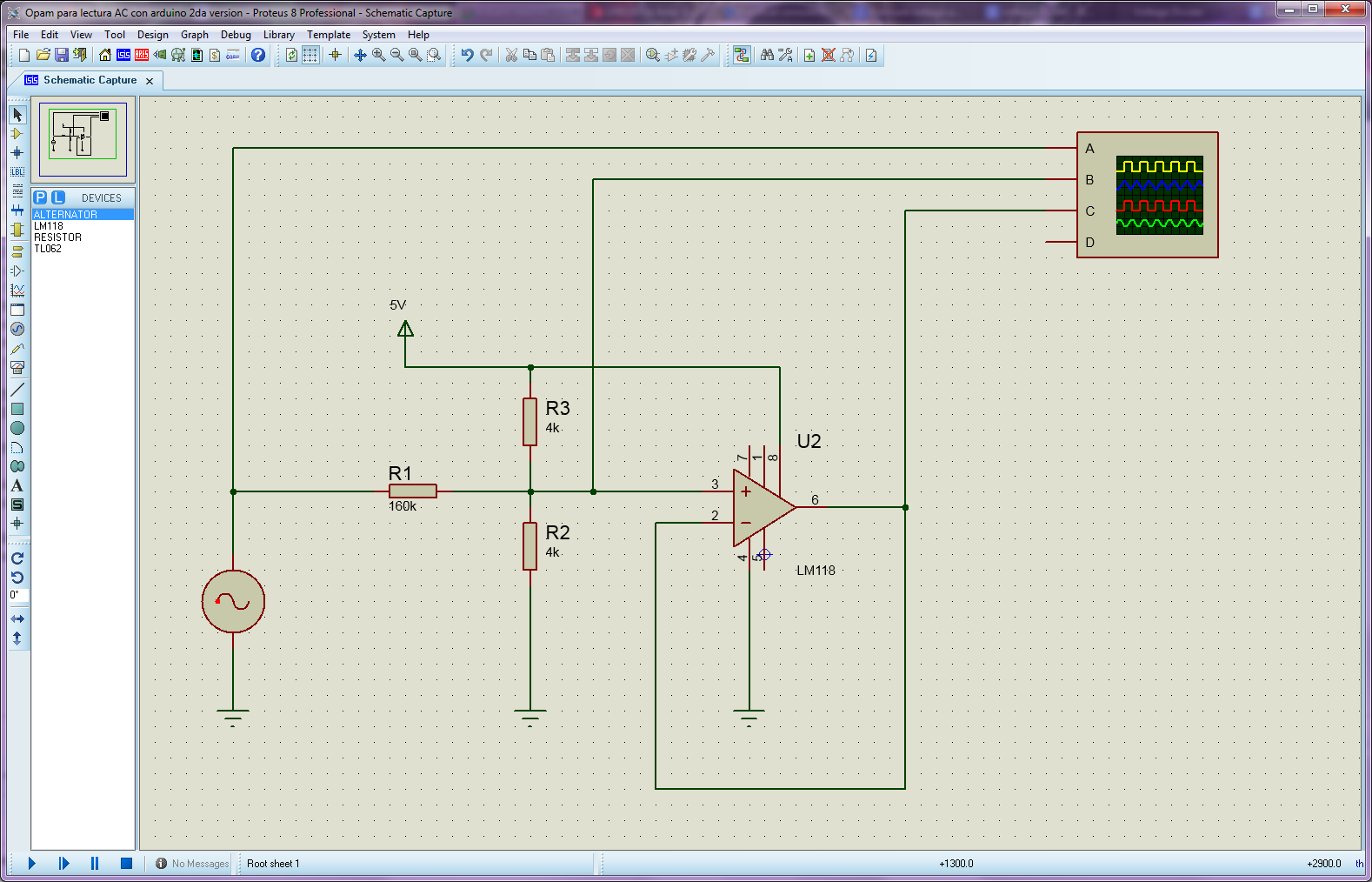Image resolution: width=1372 pixels, height=882 pixels.
Task: Click the binoculars Search and Tag icon
Action: (x=767, y=55)
